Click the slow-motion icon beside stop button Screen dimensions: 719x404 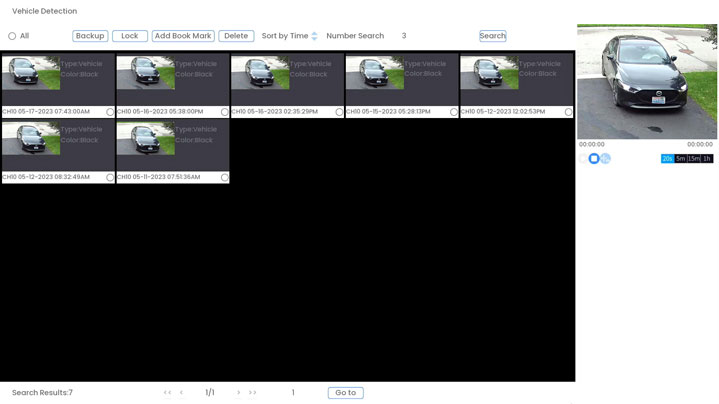[605, 159]
